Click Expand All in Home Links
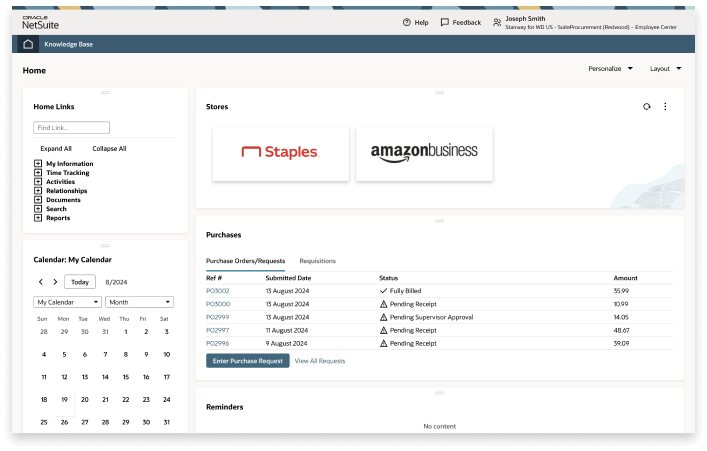707x451 pixels. 56,148
